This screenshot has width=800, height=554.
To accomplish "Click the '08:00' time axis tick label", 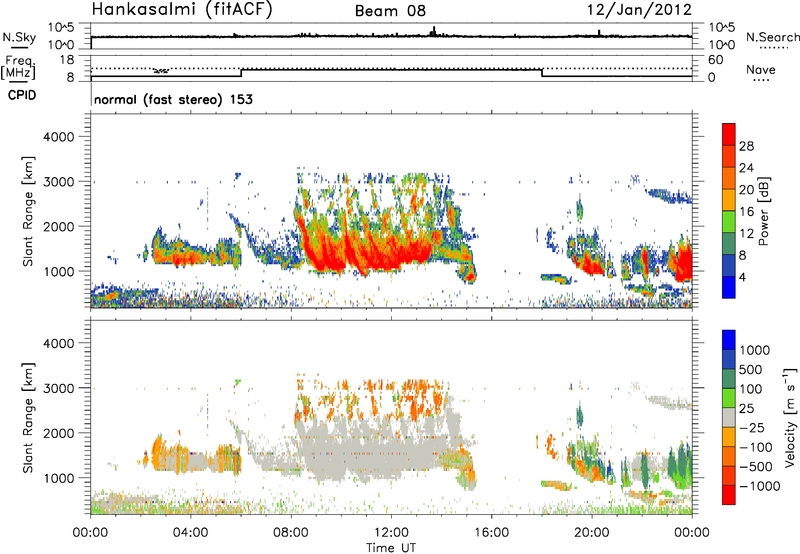I will 291,533.
